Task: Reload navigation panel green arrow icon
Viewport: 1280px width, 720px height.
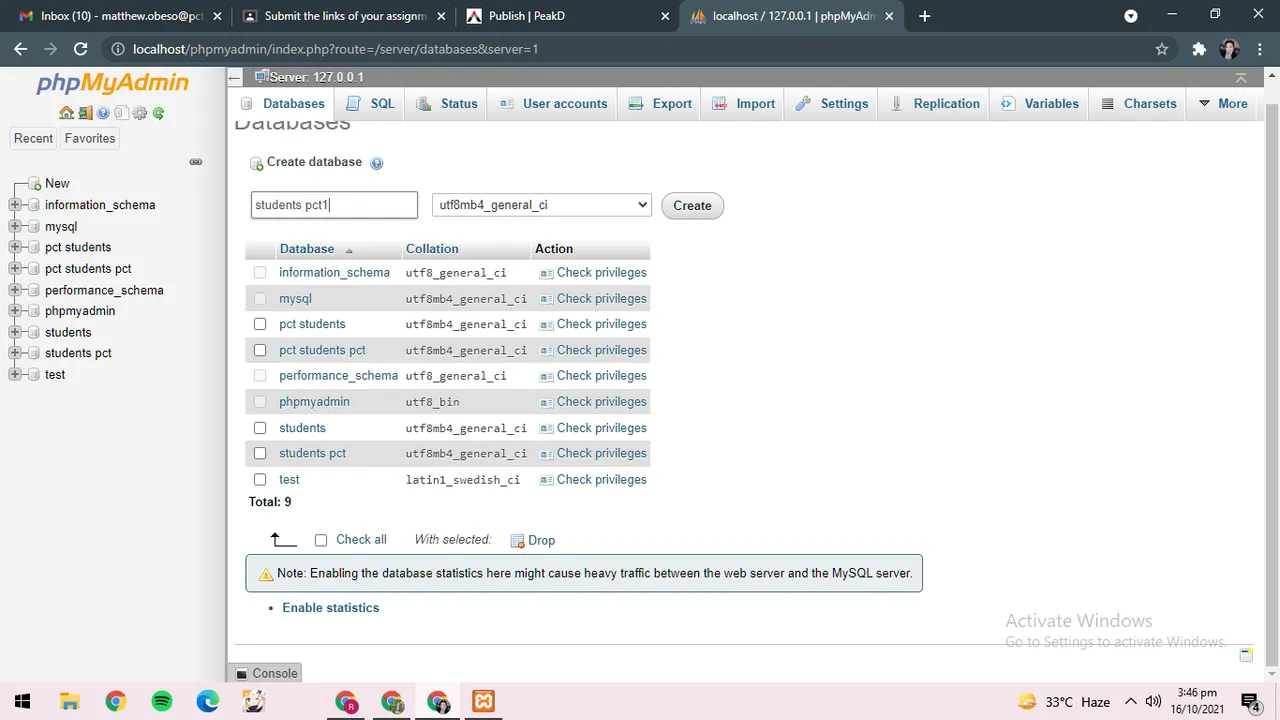Action: 158,113
